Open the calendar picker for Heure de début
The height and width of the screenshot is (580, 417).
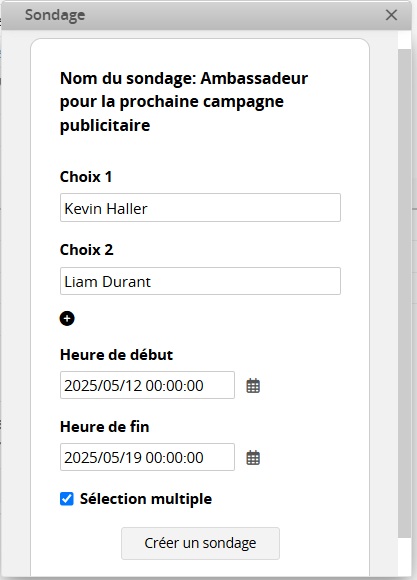[x=253, y=385]
